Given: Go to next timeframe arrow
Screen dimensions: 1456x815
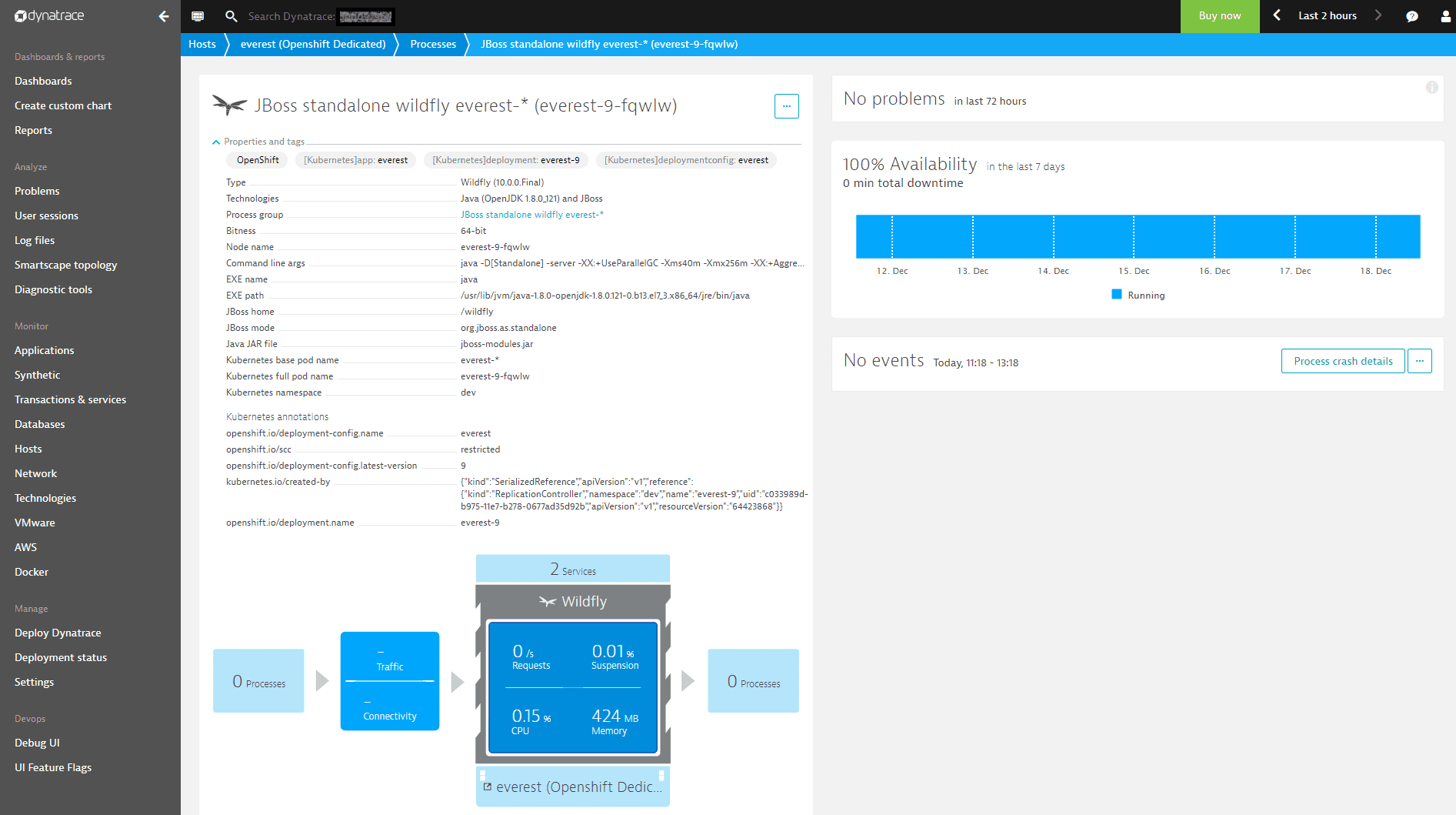Looking at the screenshot, I should (1378, 15).
